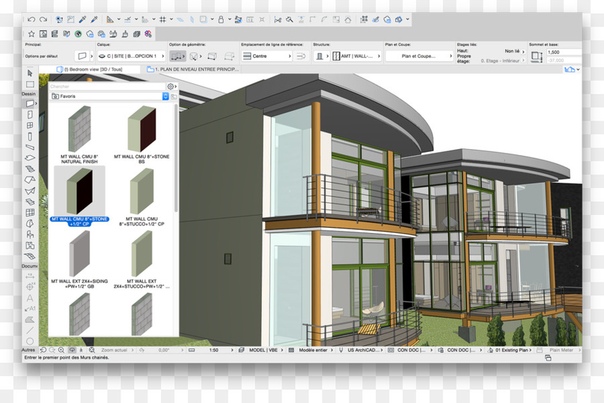Toggle the chained wall geometry method
This screenshot has width=604, height=403.
tap(178, 56)
